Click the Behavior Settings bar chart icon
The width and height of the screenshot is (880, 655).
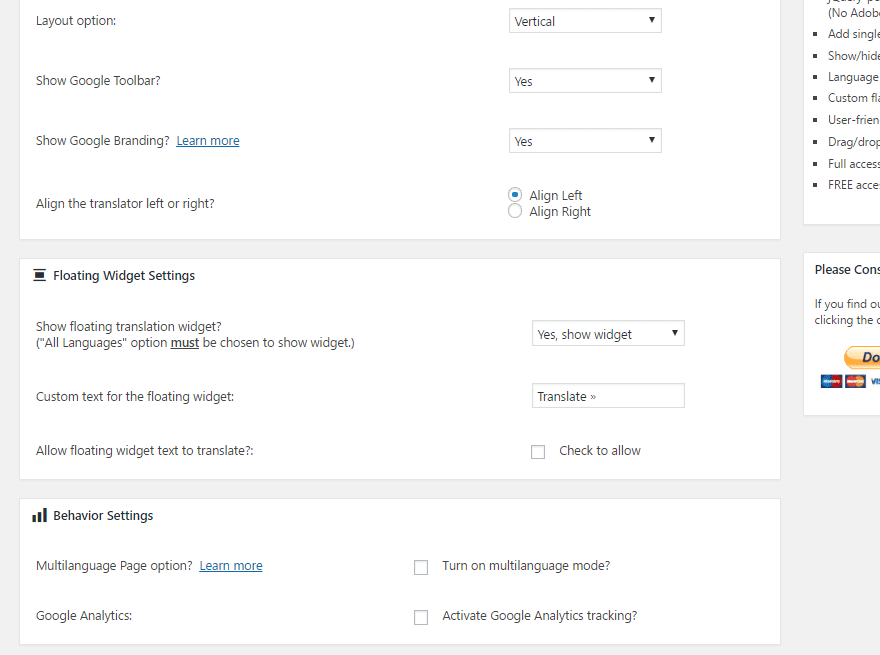point(39,515)
